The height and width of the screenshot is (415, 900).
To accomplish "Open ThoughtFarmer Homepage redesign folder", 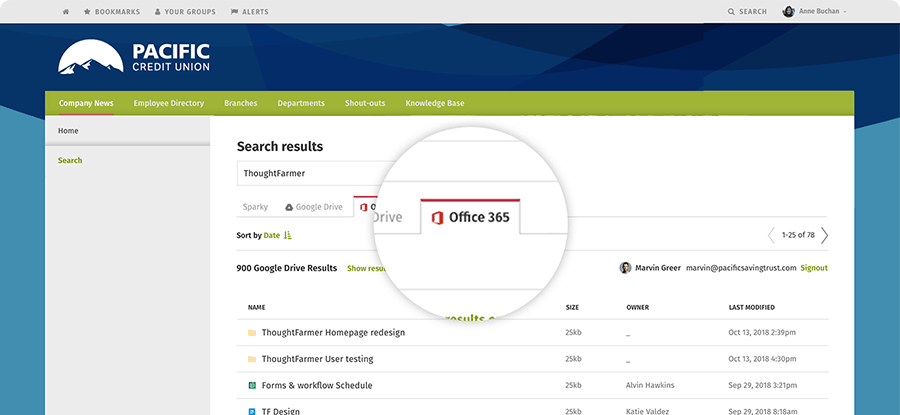I will (x=333, y=332).
